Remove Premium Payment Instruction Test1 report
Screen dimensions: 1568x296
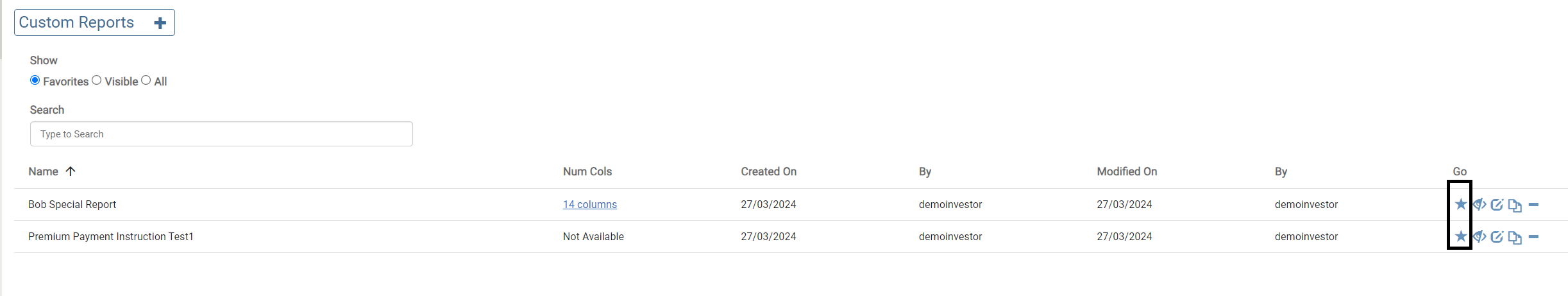(1533, 237)
